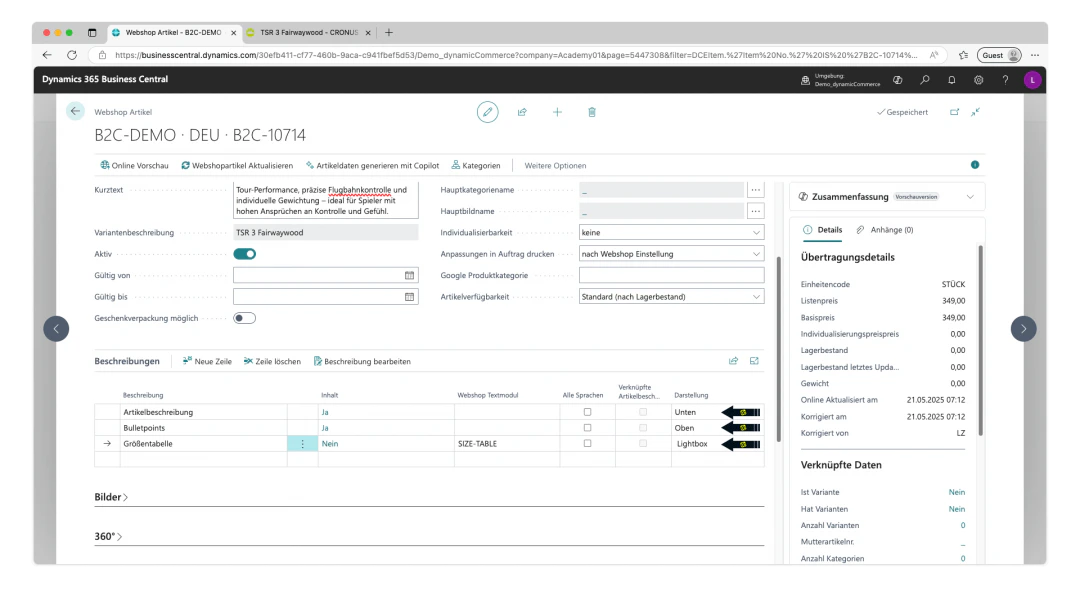Click the blue info icon in action bar
Image resolution: width=1080 pixels, height=608 pixels.
pyautogui.click(x=975, y=165)
